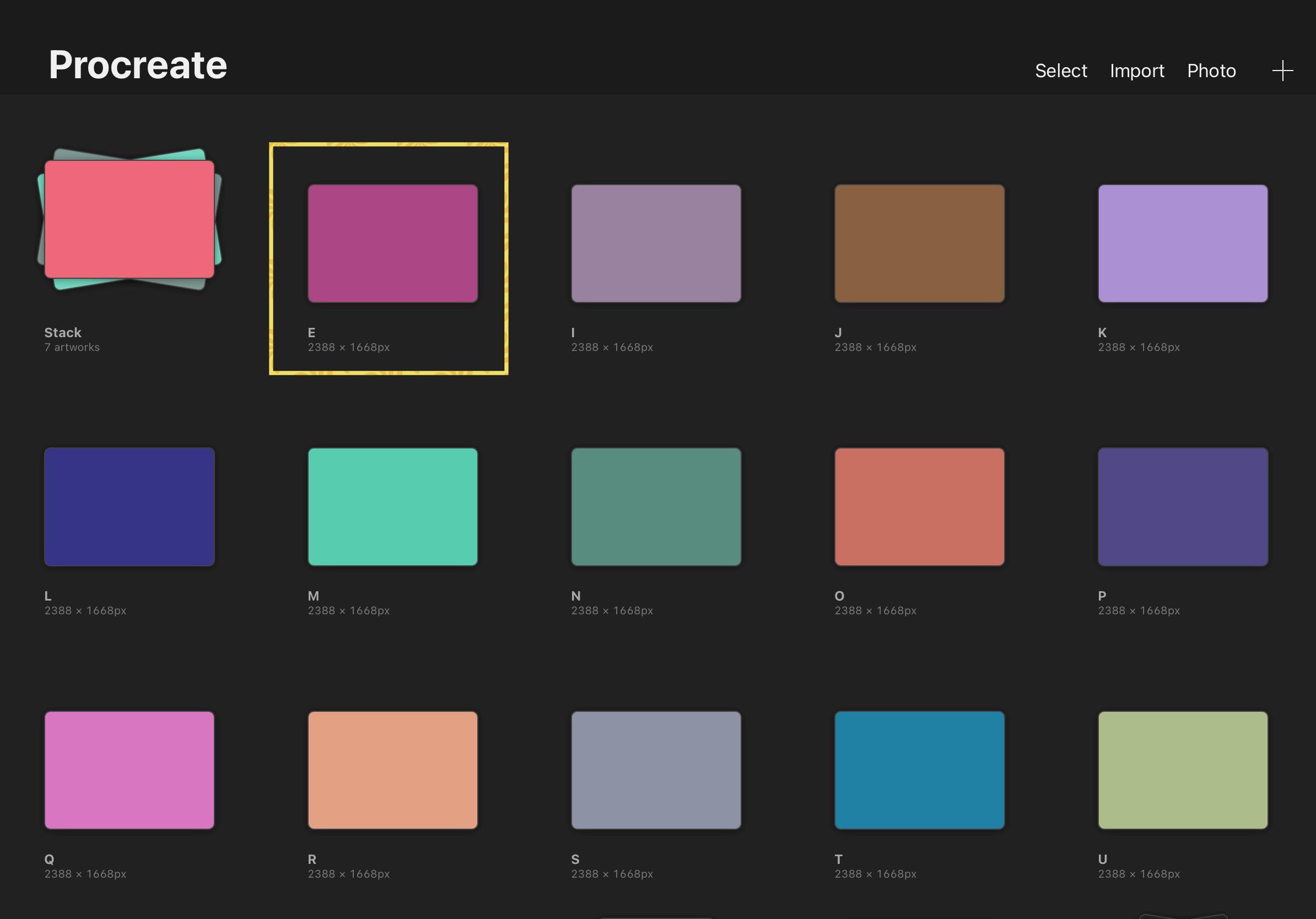
Task: Open the teal blue artwork T
Action: click(919, 770)
